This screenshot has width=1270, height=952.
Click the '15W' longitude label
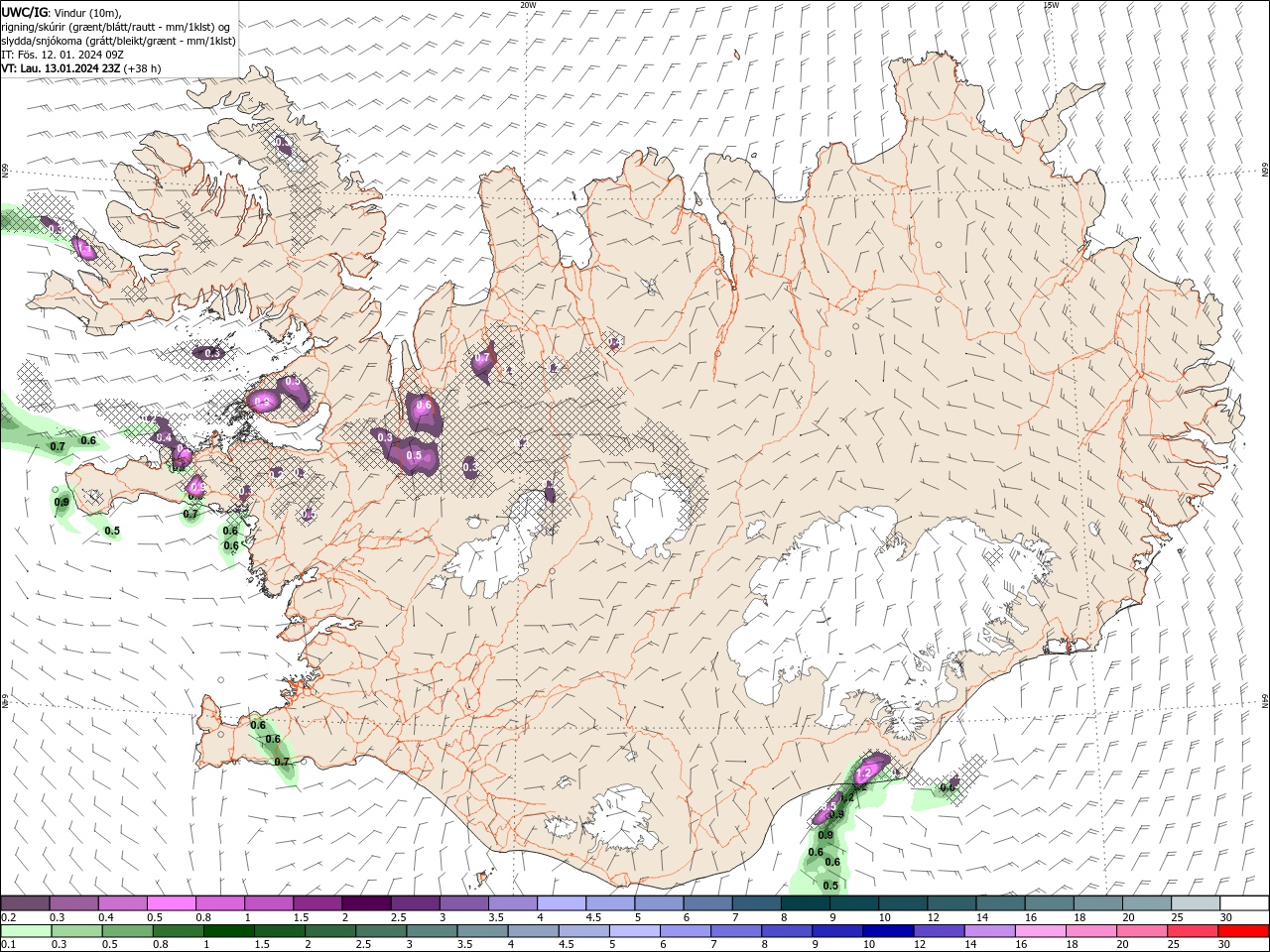click(1051, 5)
